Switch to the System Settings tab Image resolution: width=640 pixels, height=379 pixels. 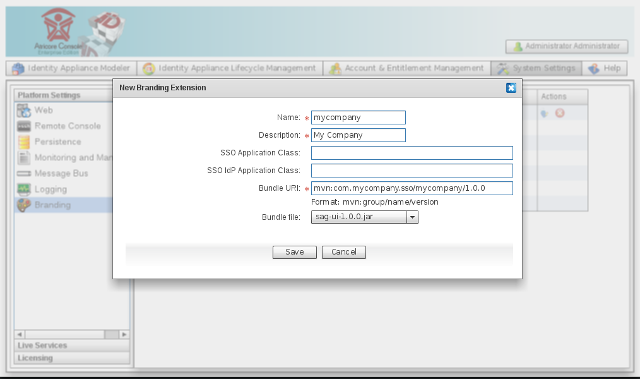[x=536, y=69]
